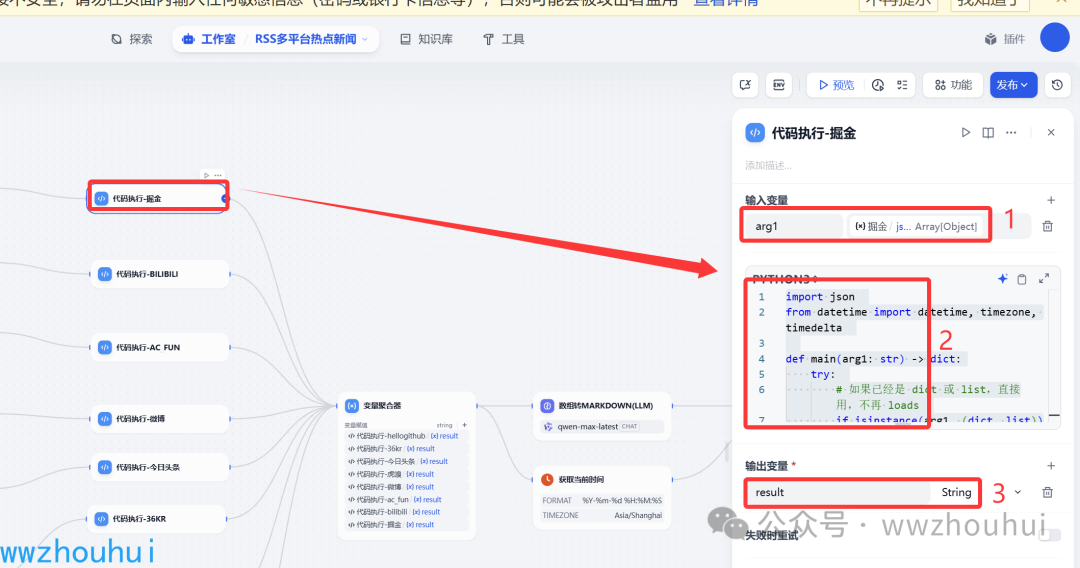Open version history icon beside 发布
Image resolution: width=1080 pixels, height=568 pixels.
click(1057, 85)
